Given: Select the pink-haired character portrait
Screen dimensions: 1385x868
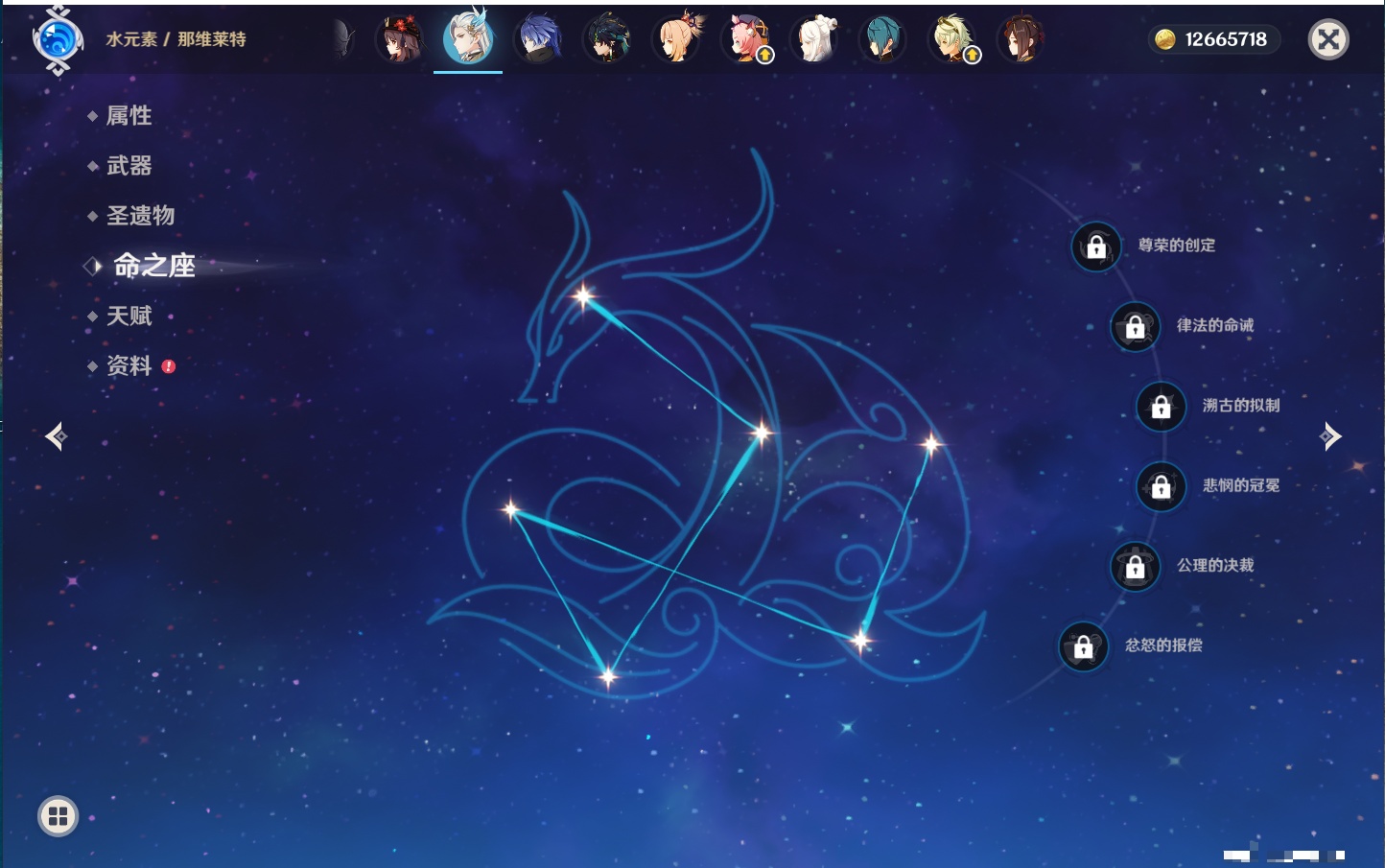Looking at the screenshot, I should (746, 39).
